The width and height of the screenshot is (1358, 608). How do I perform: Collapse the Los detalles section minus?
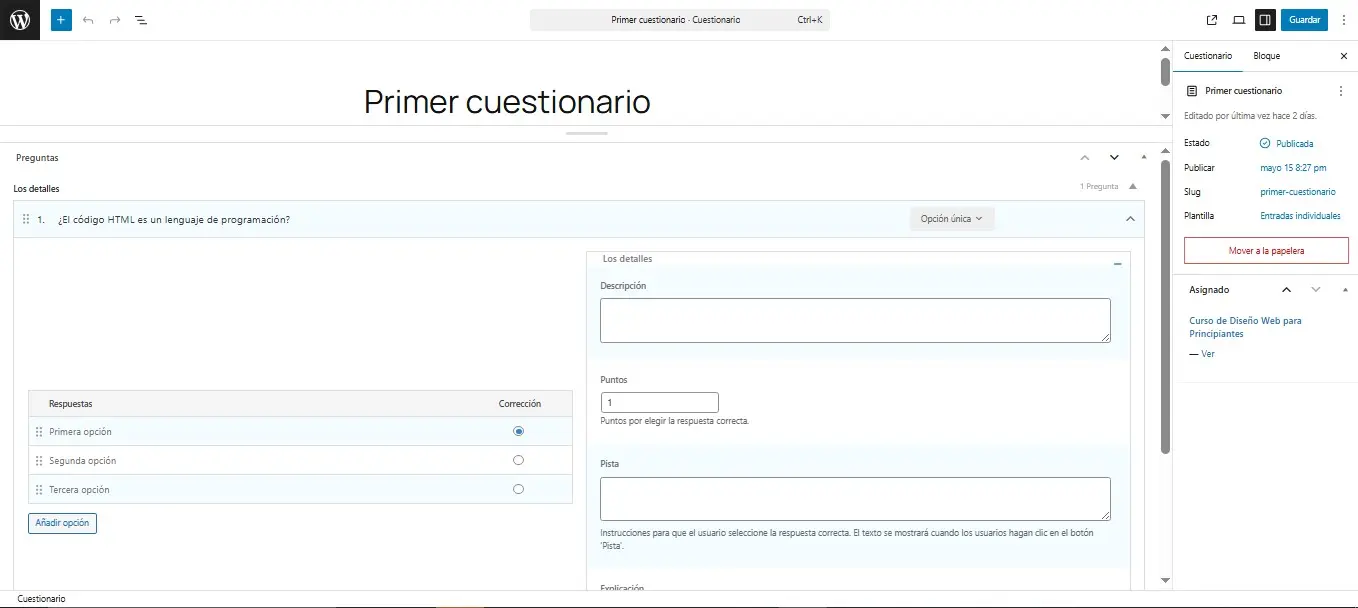tap(1117, 264)
